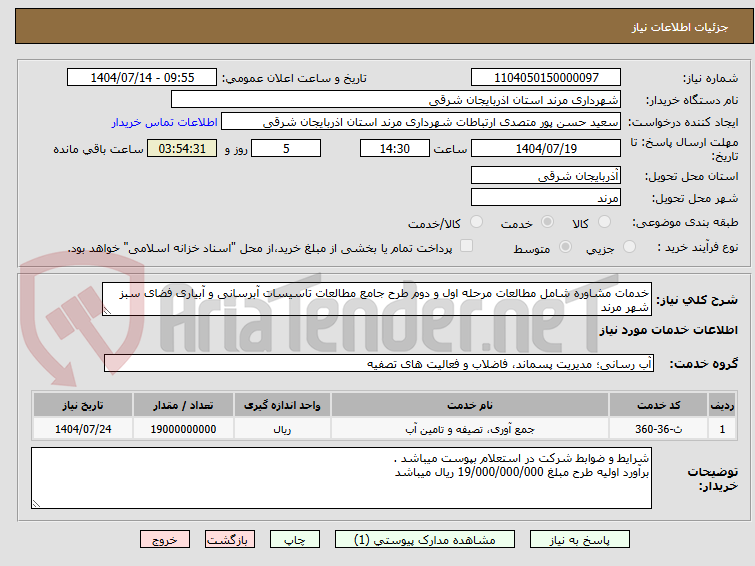Click service code cell ث-36-360

click(x=658, y=429)
